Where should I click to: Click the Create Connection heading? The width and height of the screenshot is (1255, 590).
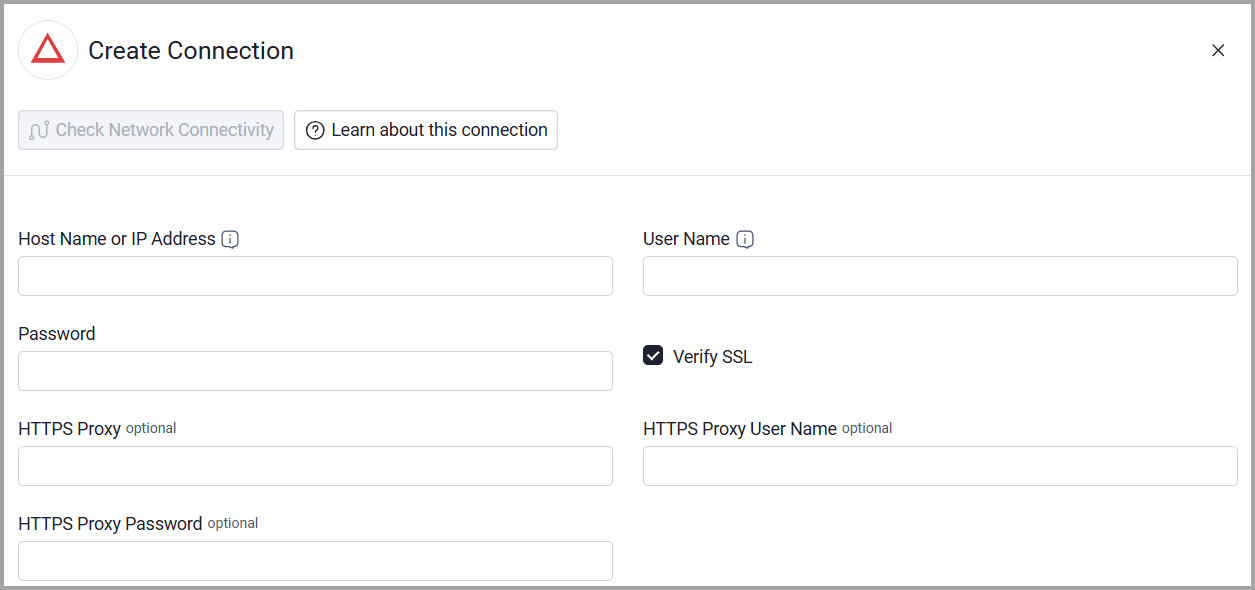click(191, 51)
